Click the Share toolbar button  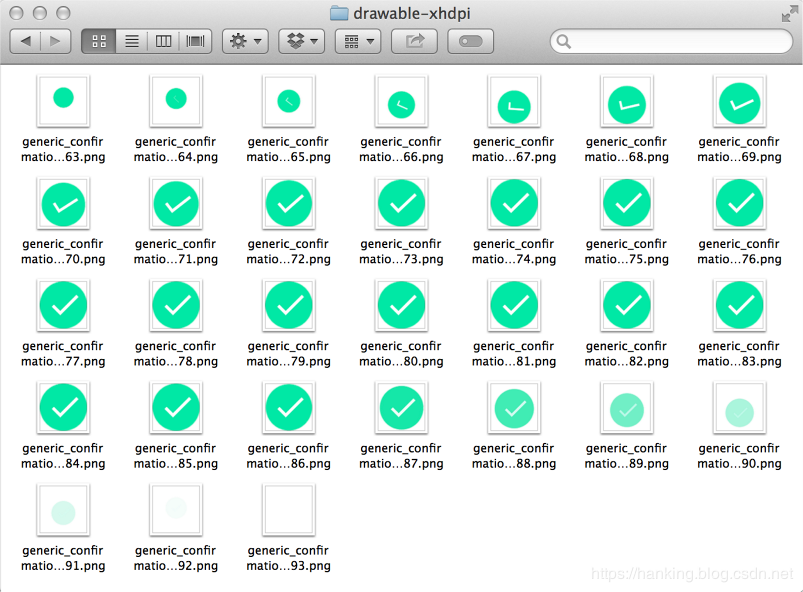(414, 41)
